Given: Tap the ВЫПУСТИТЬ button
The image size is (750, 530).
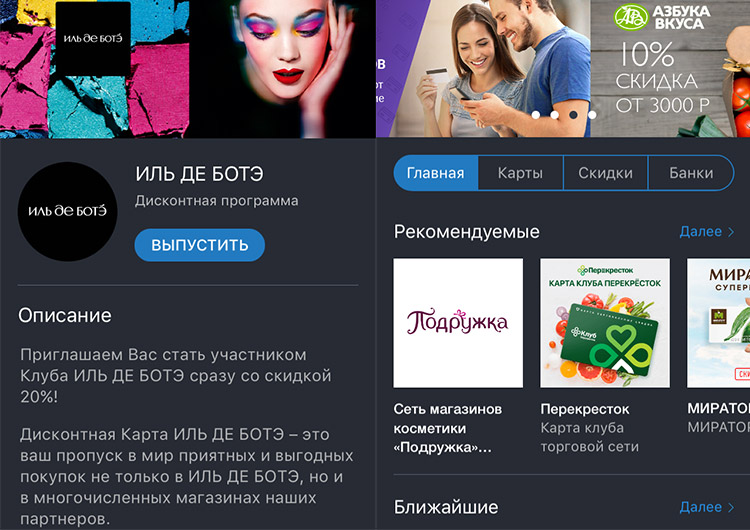Looking at the screenshot, I should 199,245.
